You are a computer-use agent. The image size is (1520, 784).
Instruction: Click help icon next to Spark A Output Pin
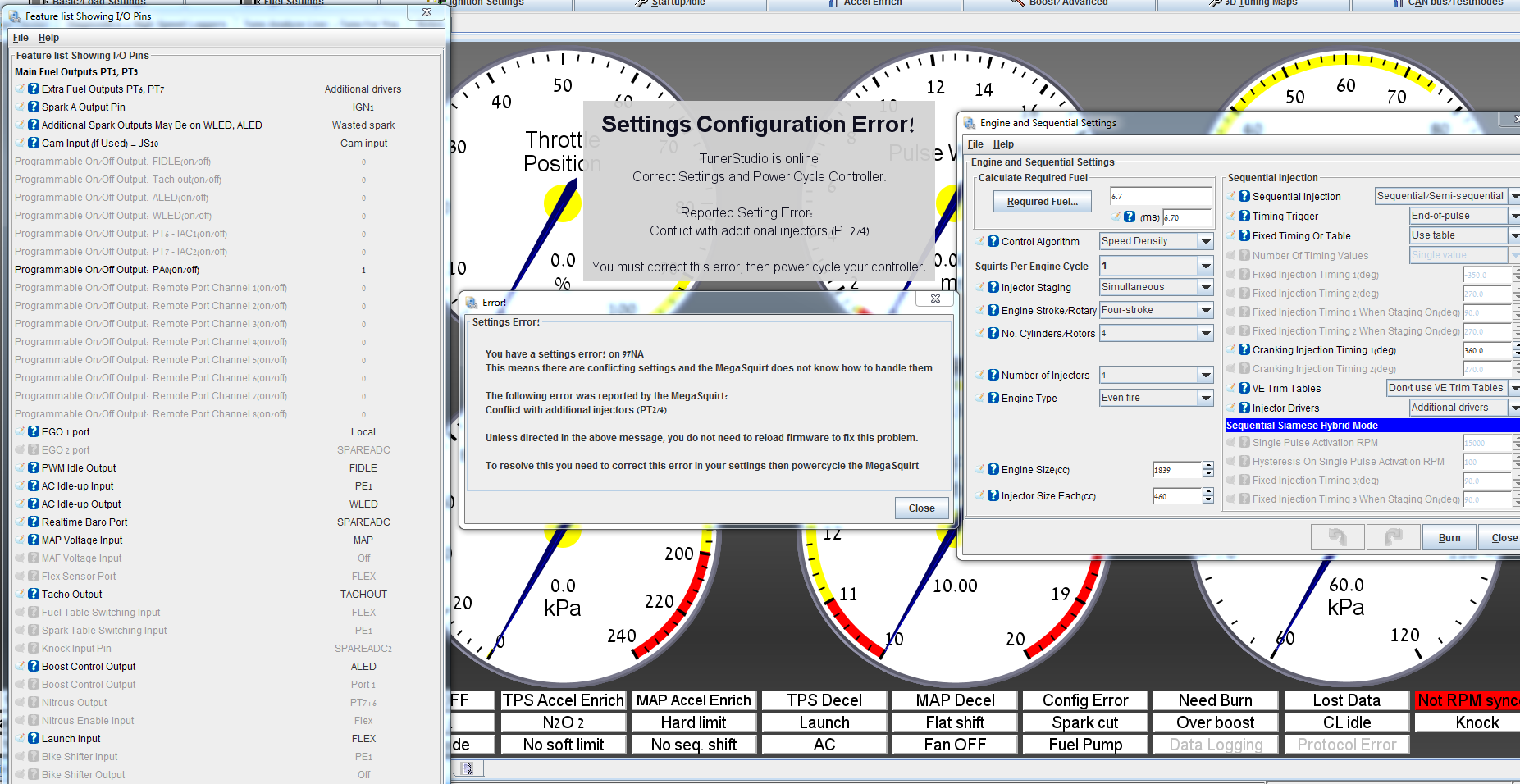click(34, 107)
